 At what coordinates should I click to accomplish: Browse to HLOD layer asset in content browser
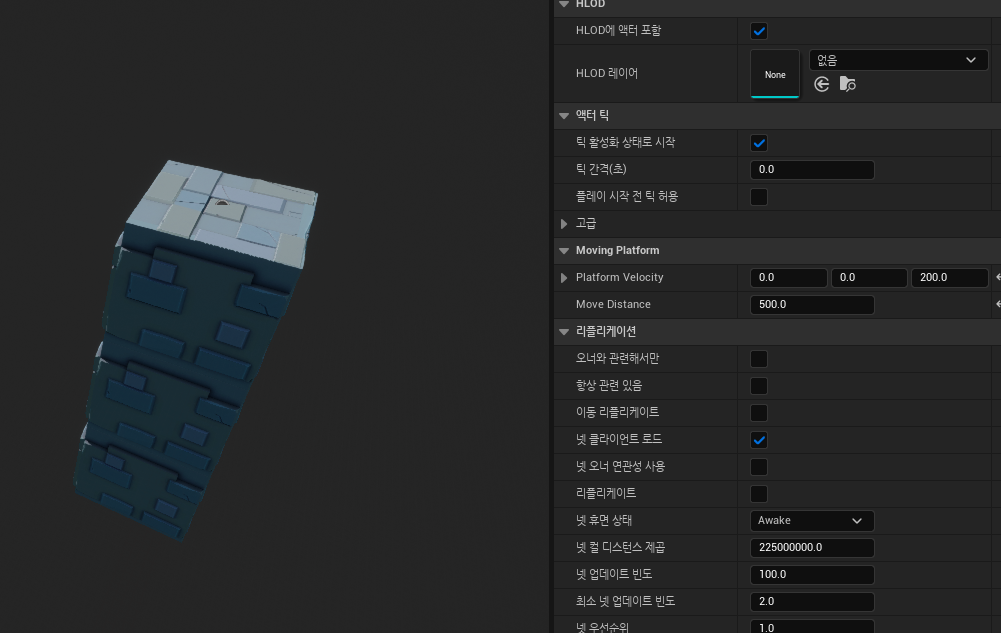(847, 84)
